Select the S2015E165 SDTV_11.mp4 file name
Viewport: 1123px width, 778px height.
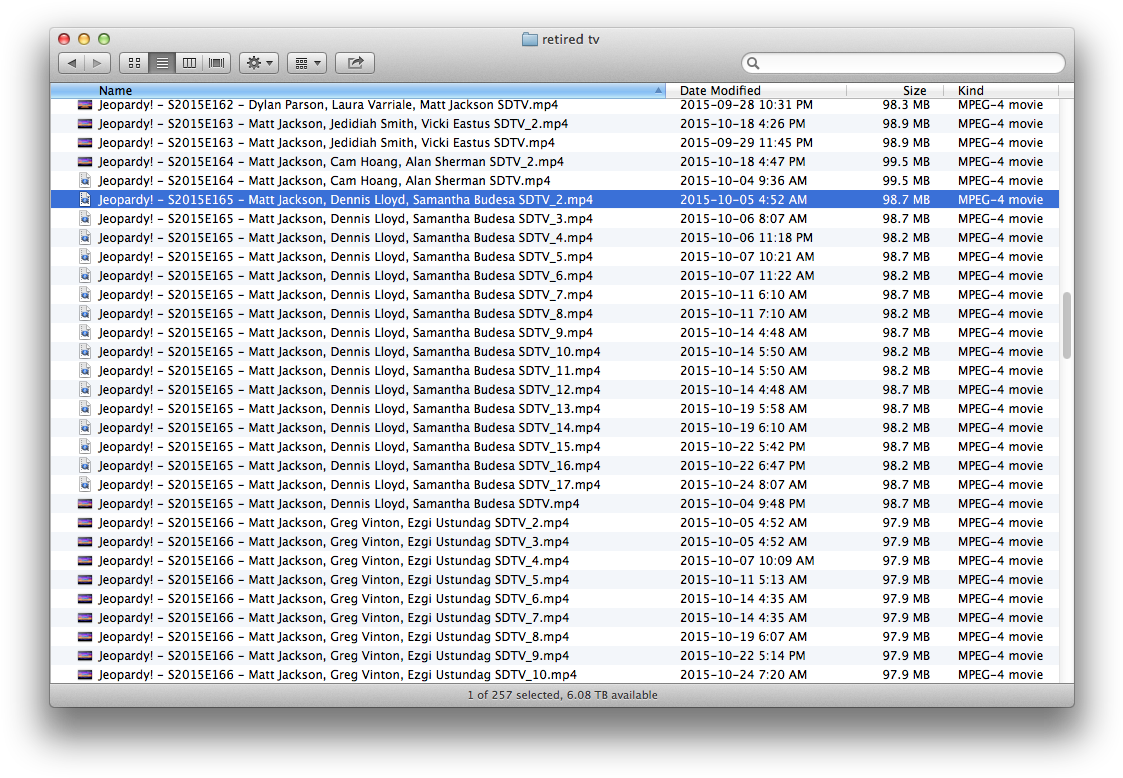pos(350,370)
